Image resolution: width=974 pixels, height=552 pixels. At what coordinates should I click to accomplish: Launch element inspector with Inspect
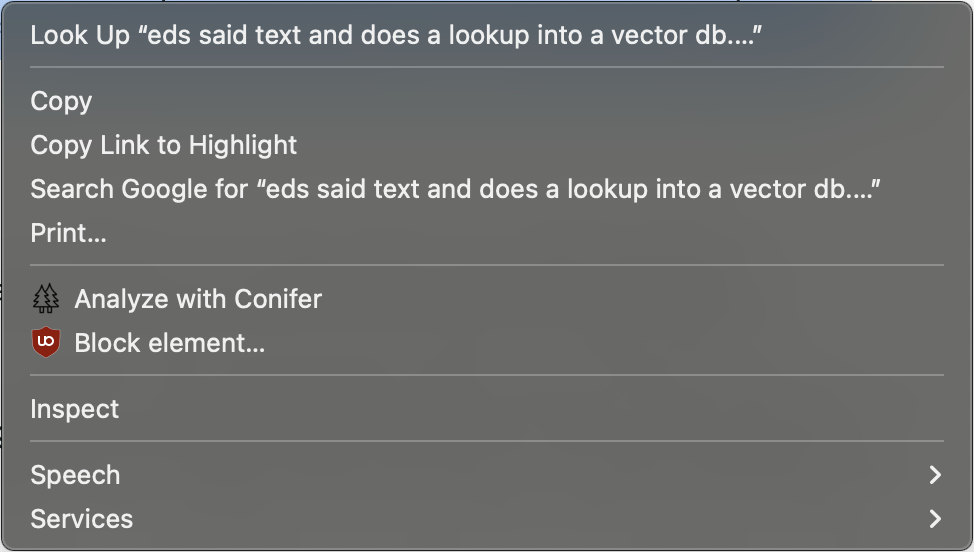point(487,409)
